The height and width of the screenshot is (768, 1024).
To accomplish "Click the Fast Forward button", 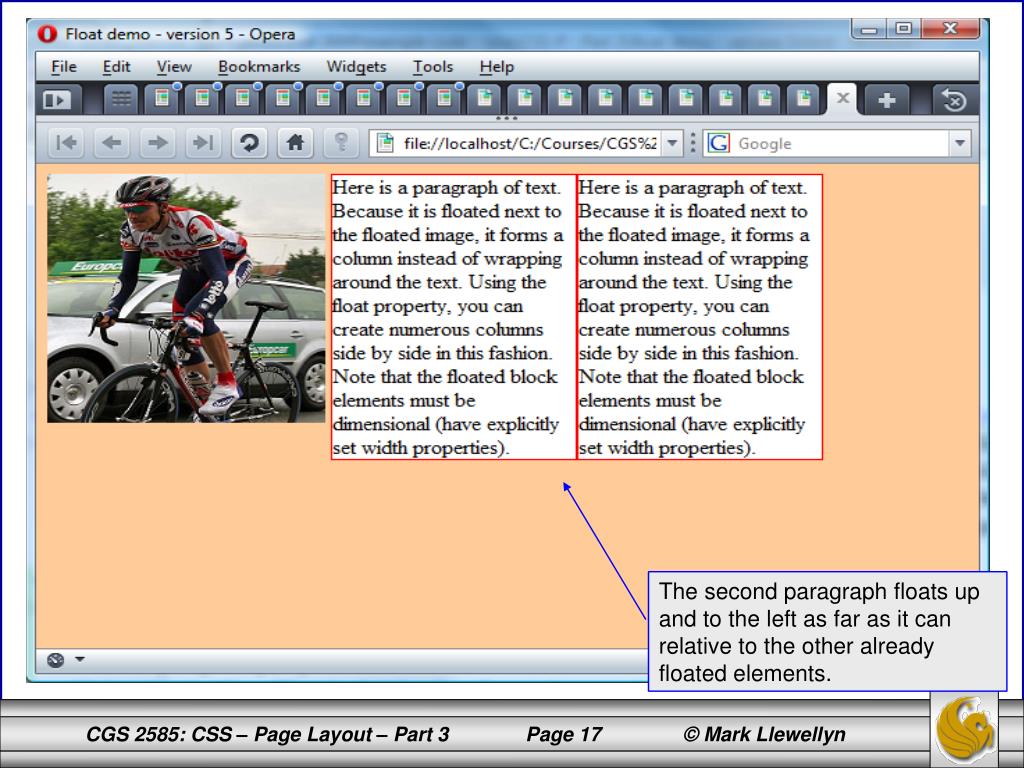I will tap(203, 142).
